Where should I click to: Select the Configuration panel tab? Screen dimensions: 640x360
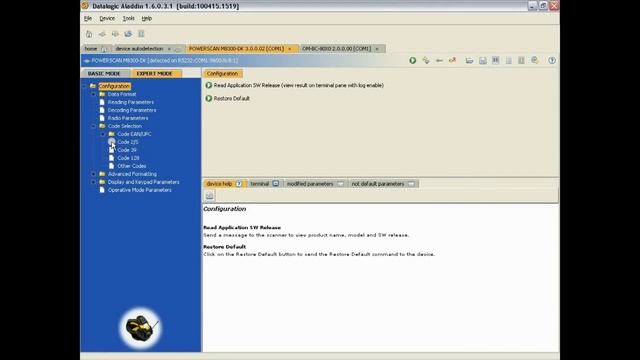222,73
